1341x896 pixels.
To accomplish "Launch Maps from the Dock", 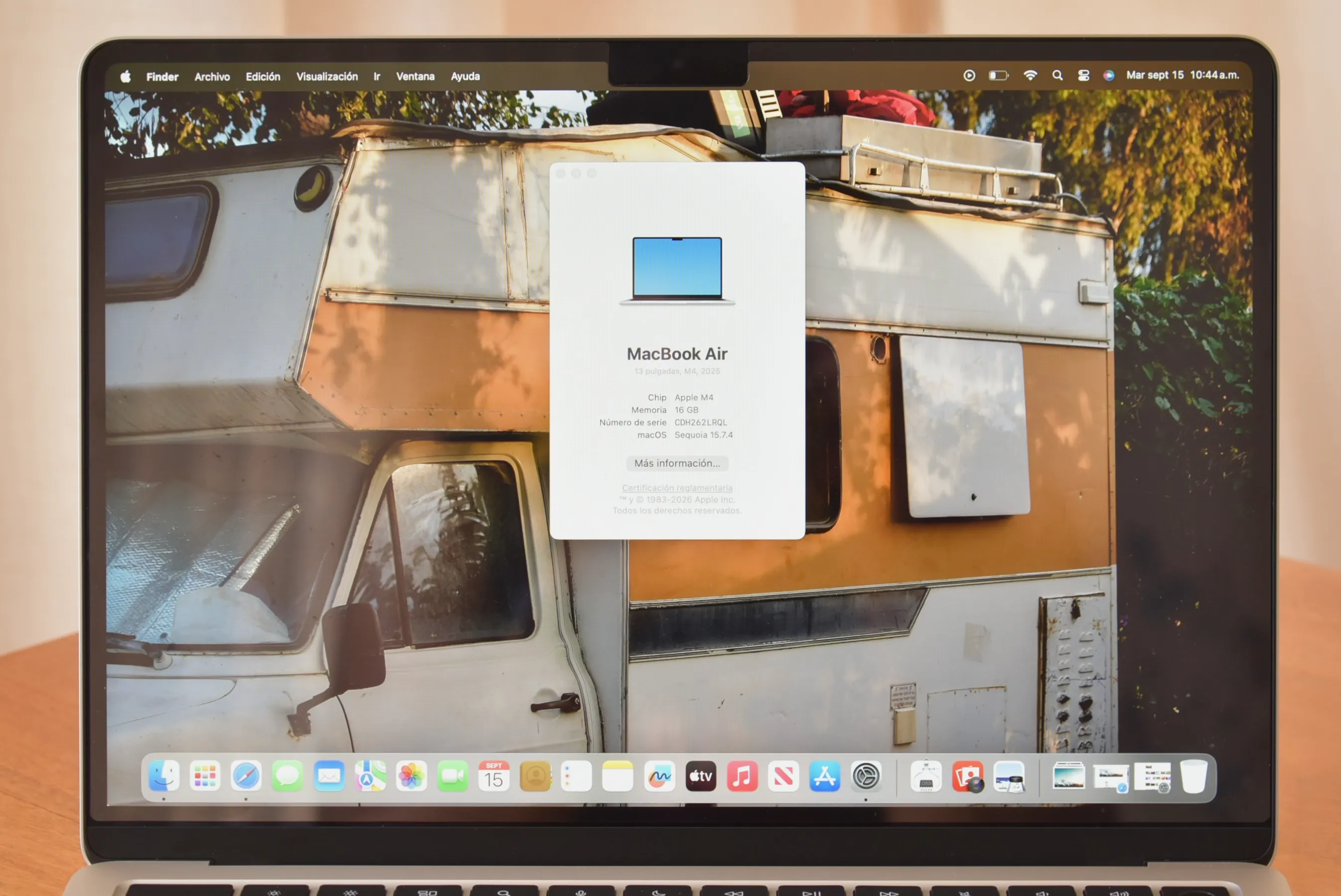I will coord(370,776).
